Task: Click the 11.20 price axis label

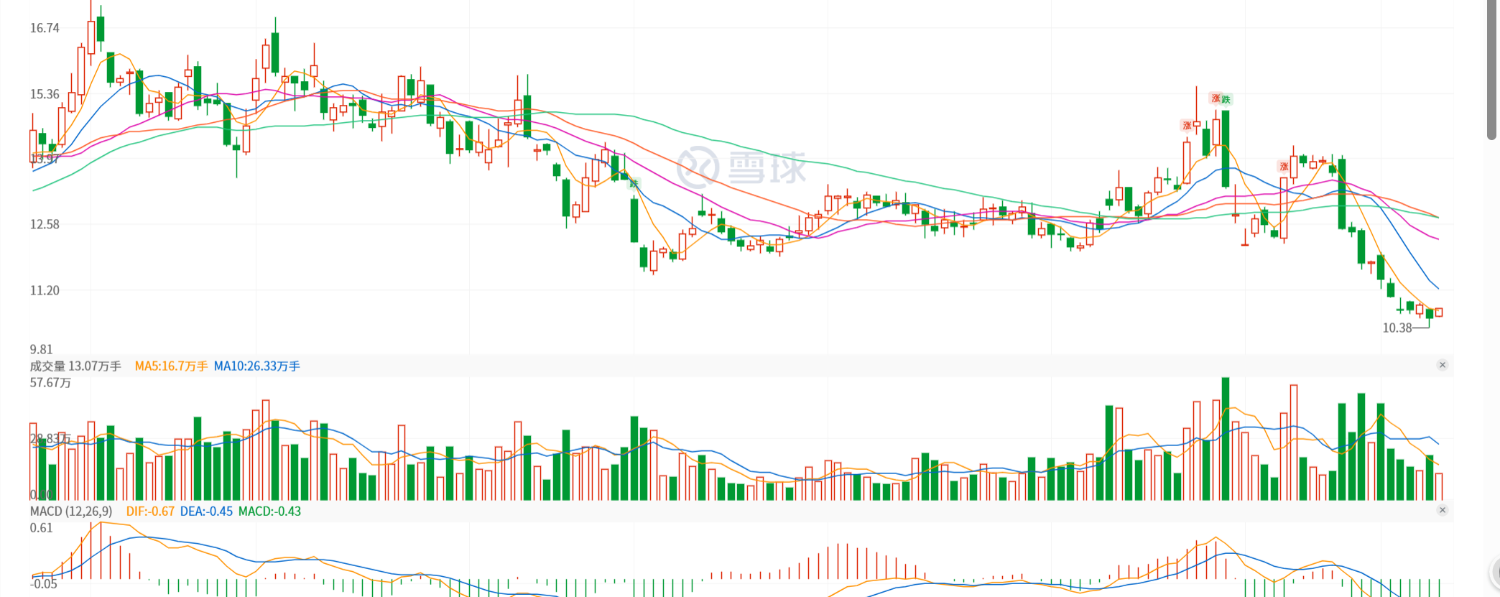Action: [x=45, y=290]
